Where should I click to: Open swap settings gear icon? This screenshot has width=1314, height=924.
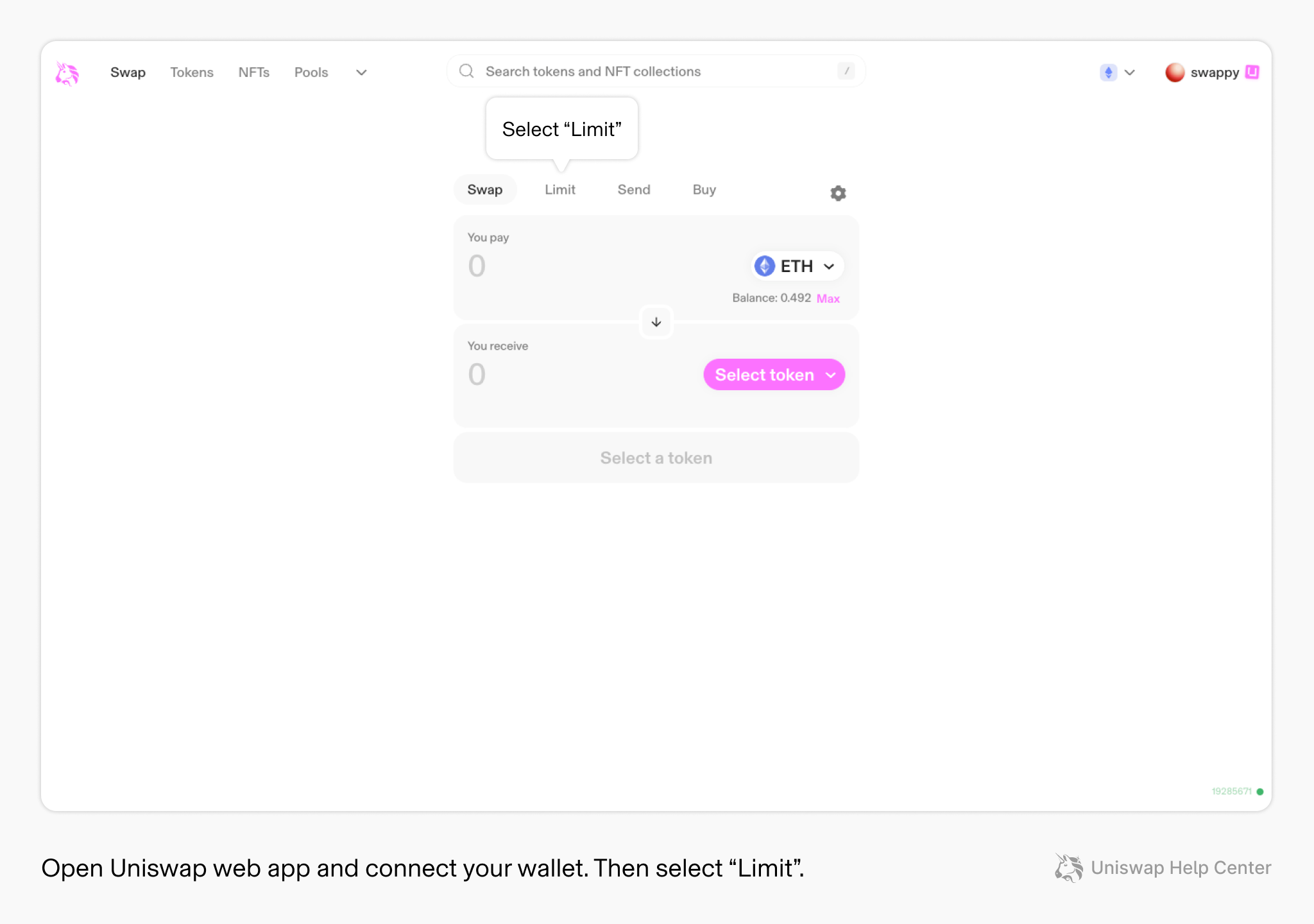(838, 193)
